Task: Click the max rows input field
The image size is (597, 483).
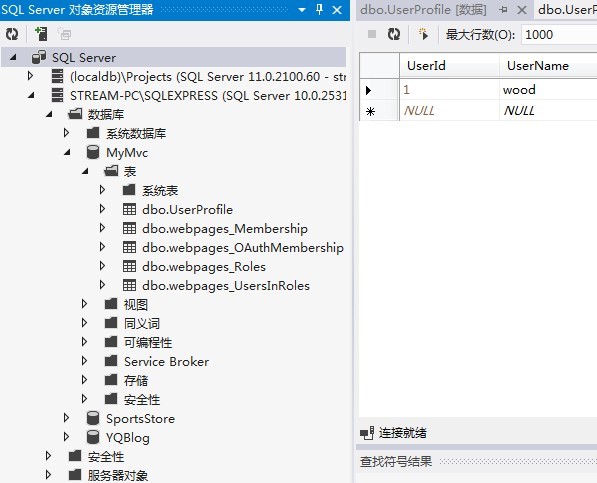Action: [x=559, y=35]
